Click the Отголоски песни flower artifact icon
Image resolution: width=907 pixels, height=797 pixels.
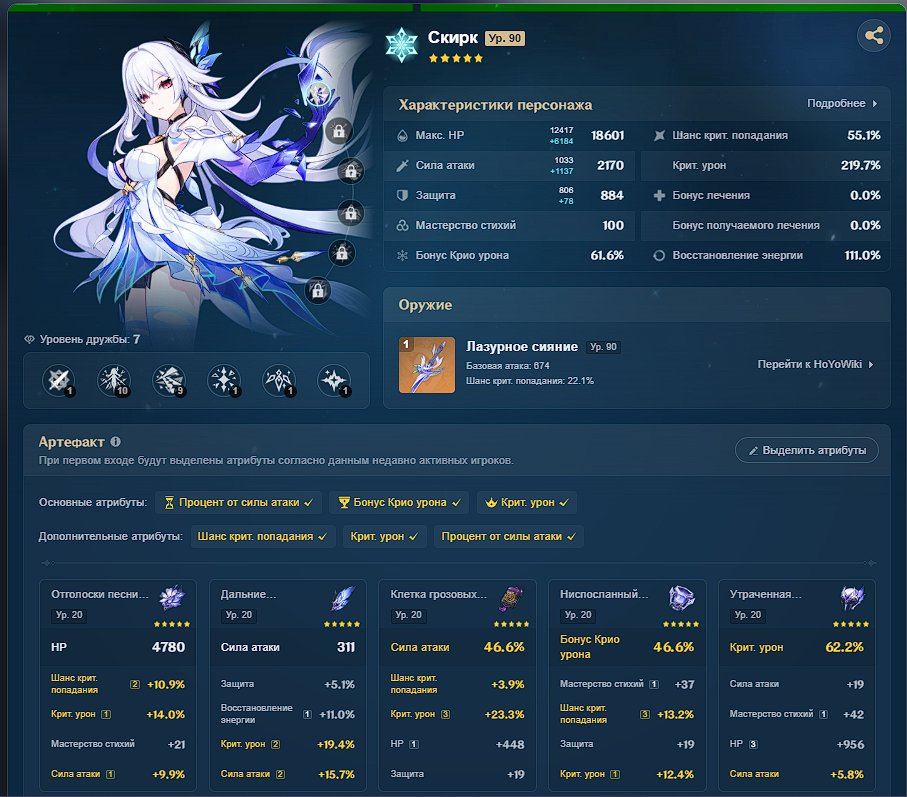tap(172, 598)
